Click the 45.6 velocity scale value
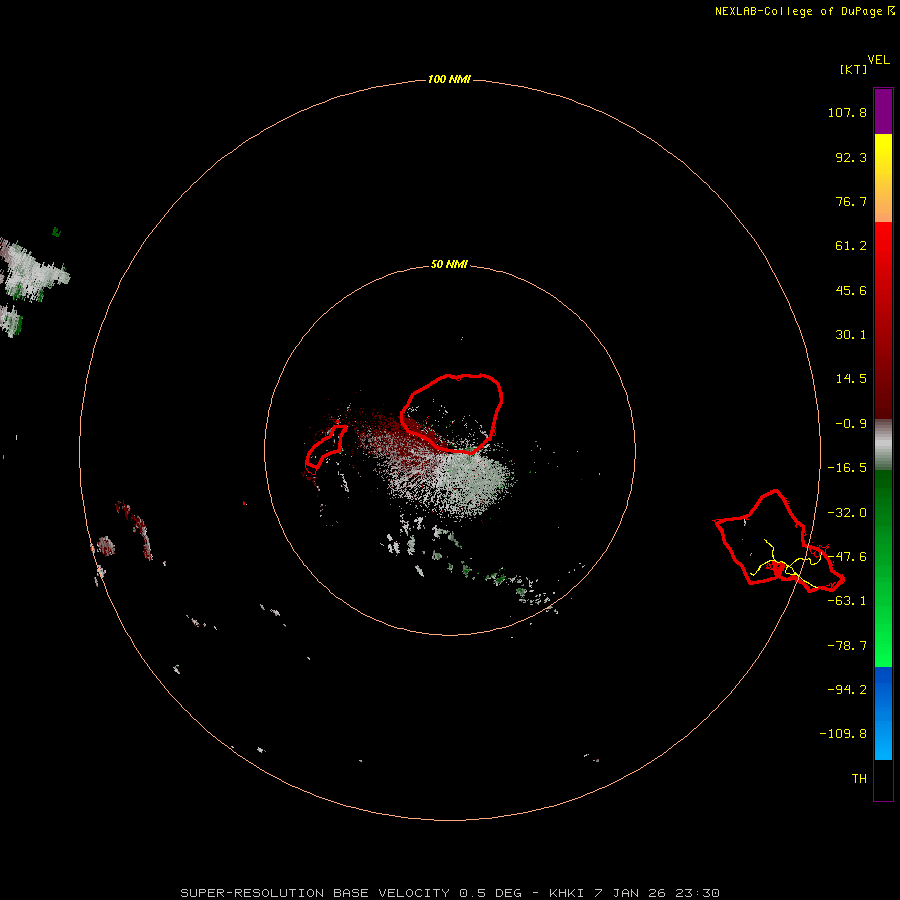 (851, 290)
